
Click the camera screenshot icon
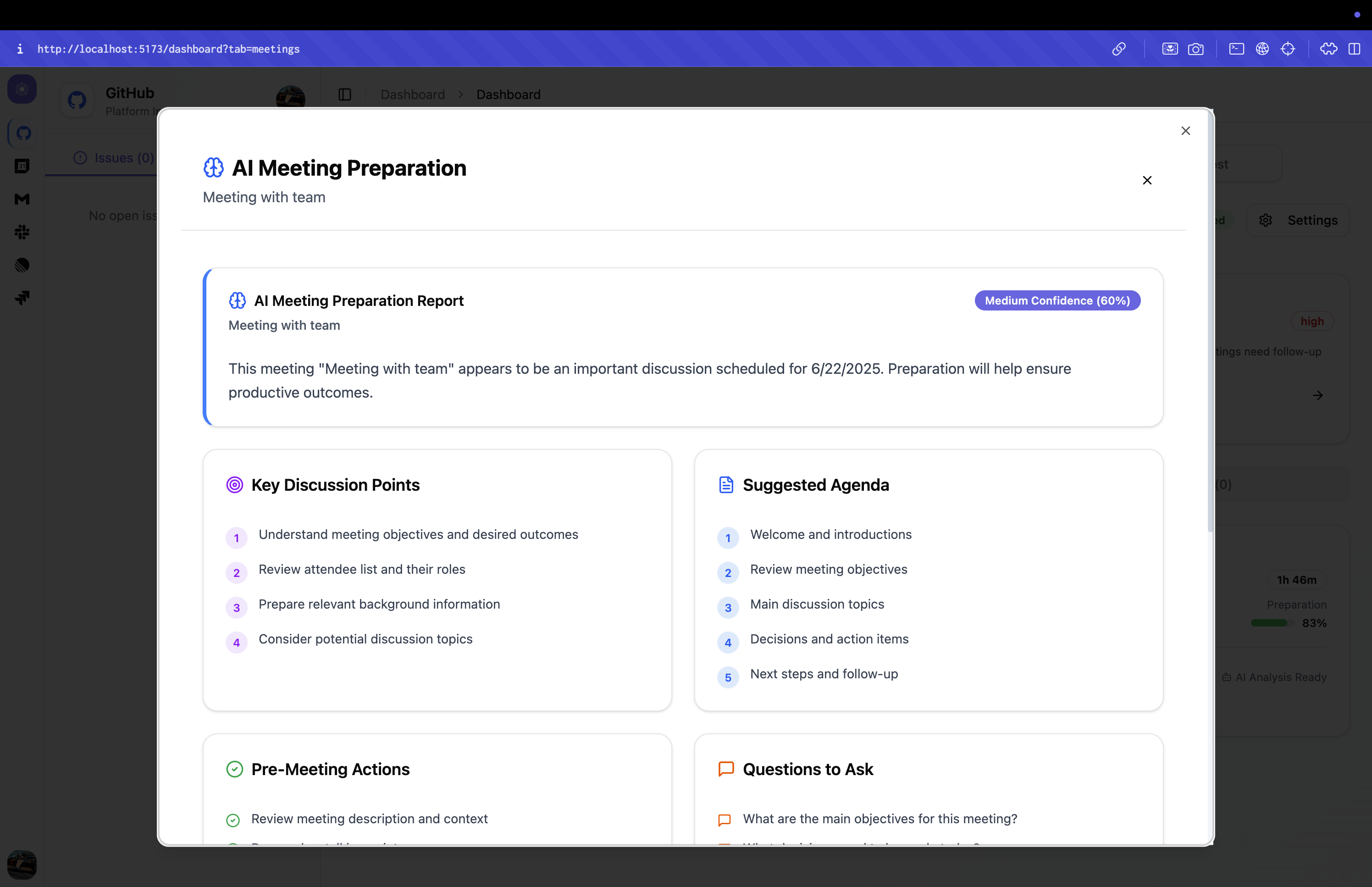[x=1195, y=49]
